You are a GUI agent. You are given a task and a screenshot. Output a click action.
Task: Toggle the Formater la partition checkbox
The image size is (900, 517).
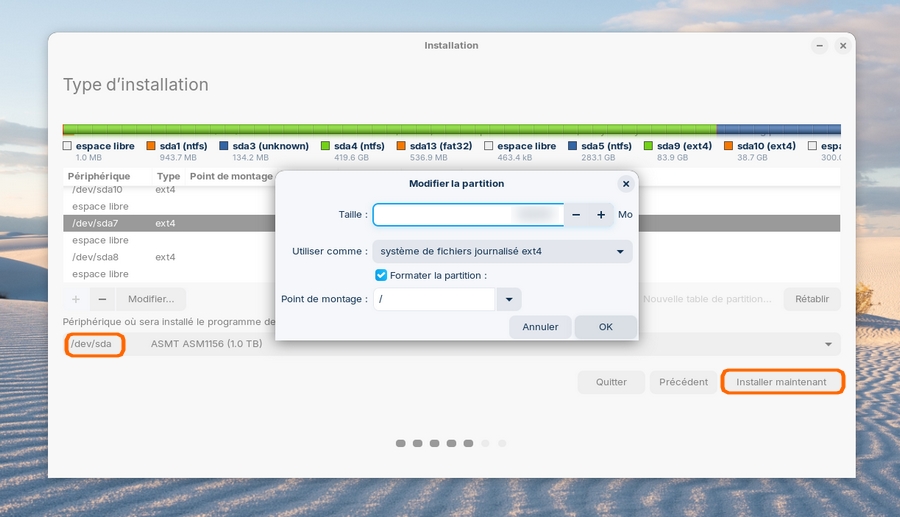pyautogui.click(x=381, y=275)
